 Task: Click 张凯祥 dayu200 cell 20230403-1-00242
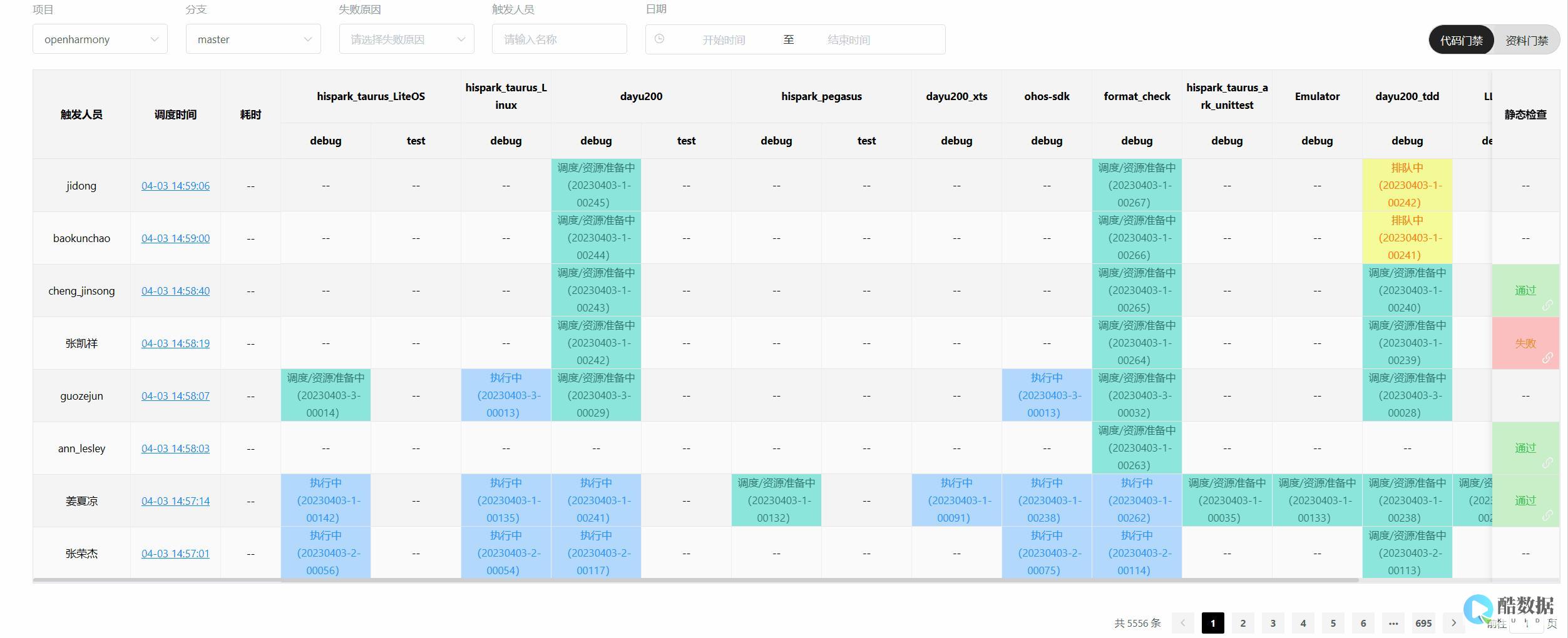click(x=596, y=343)
